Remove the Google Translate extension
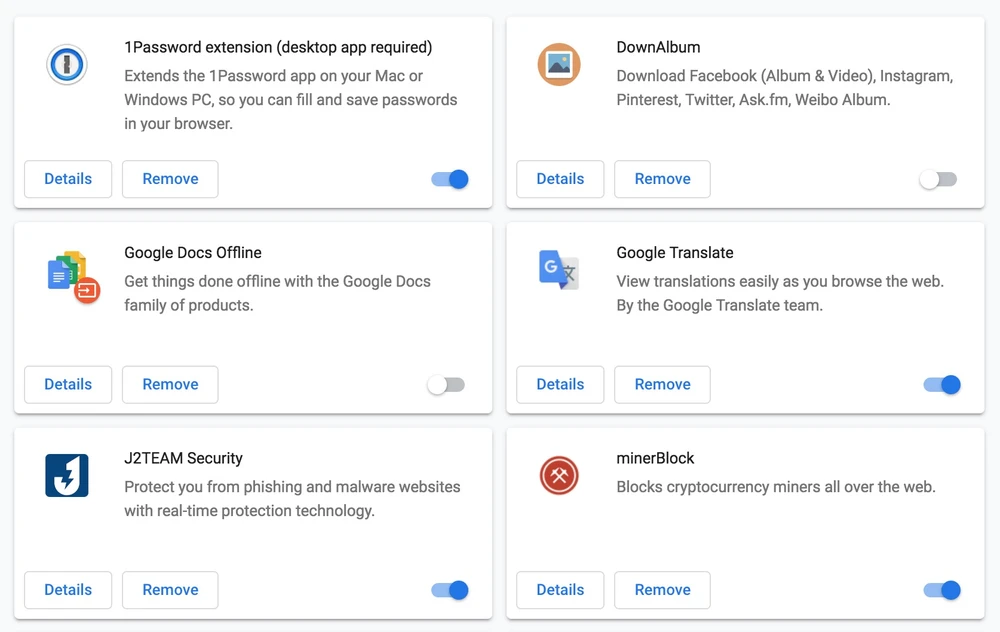The width and height of the screenshot is (1000, 632). [662, 384]
